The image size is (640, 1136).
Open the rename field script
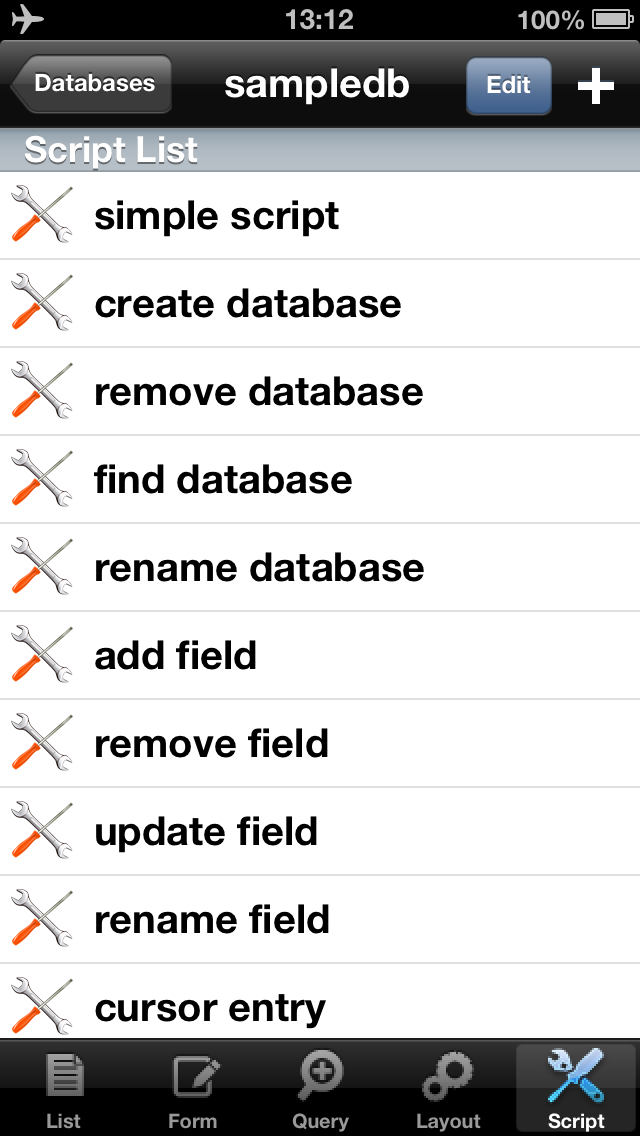coord(211,920)
